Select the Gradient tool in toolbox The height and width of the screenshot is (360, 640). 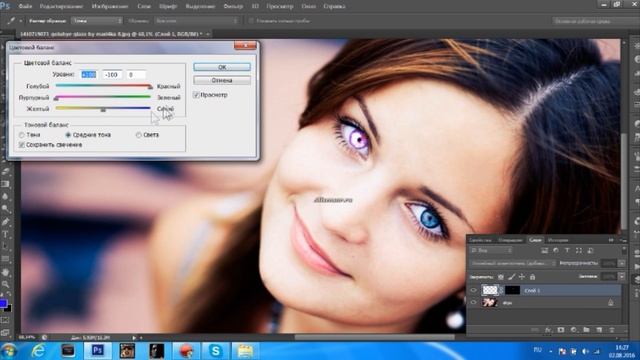point(5,184)
